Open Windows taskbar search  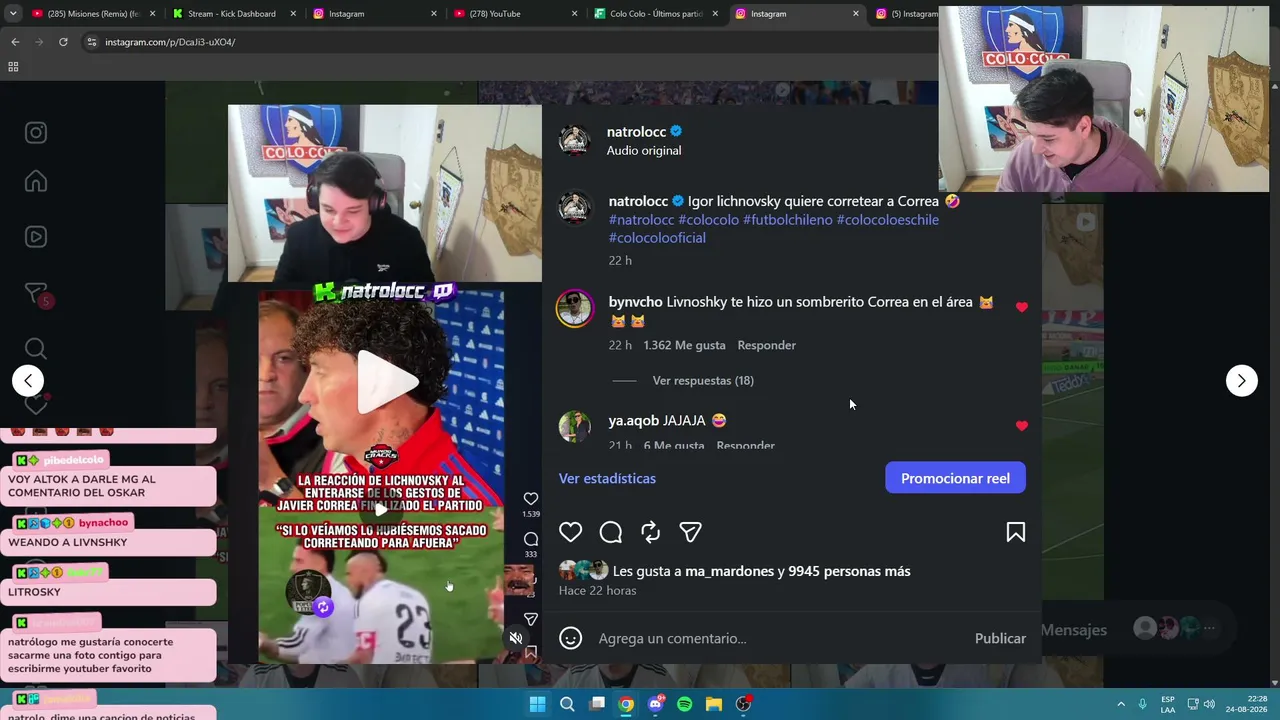tap(567, 704)
